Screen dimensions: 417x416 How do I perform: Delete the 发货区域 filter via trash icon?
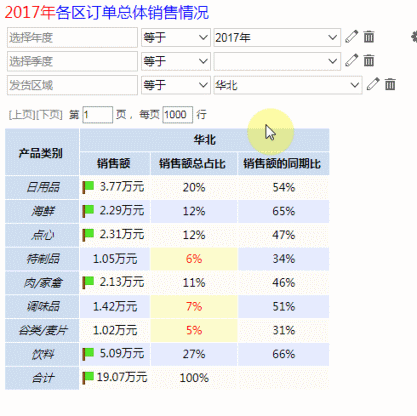390,84
